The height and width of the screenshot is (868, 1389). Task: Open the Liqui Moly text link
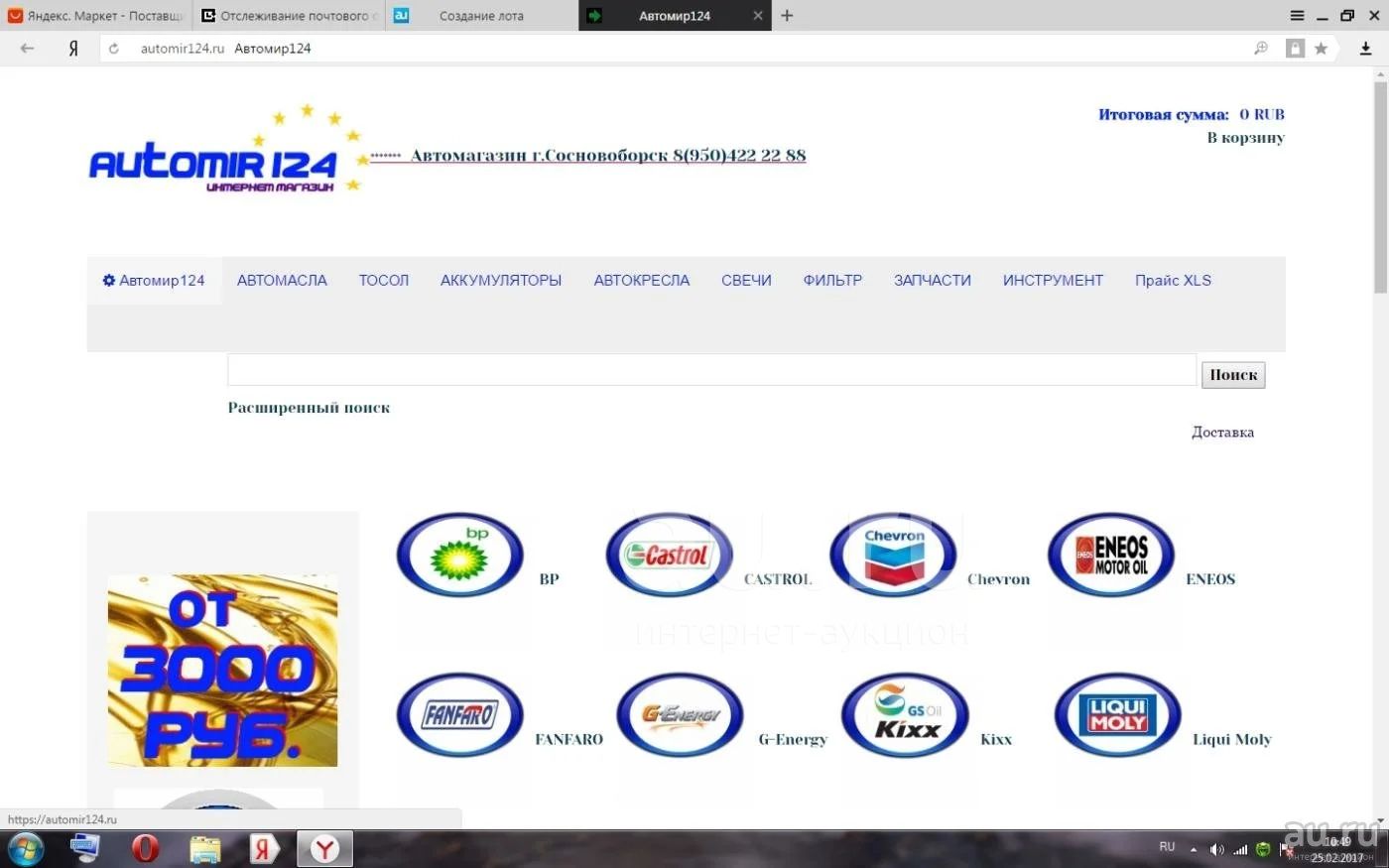(1231, 739)
